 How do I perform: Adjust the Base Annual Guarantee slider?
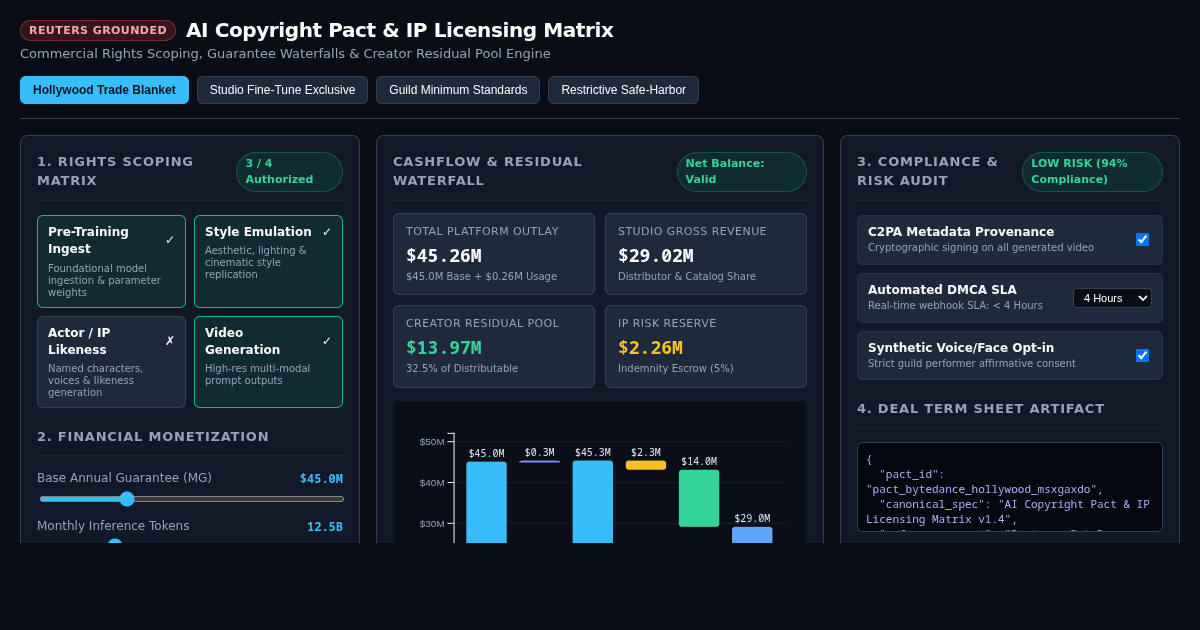(x=191, y=499)
